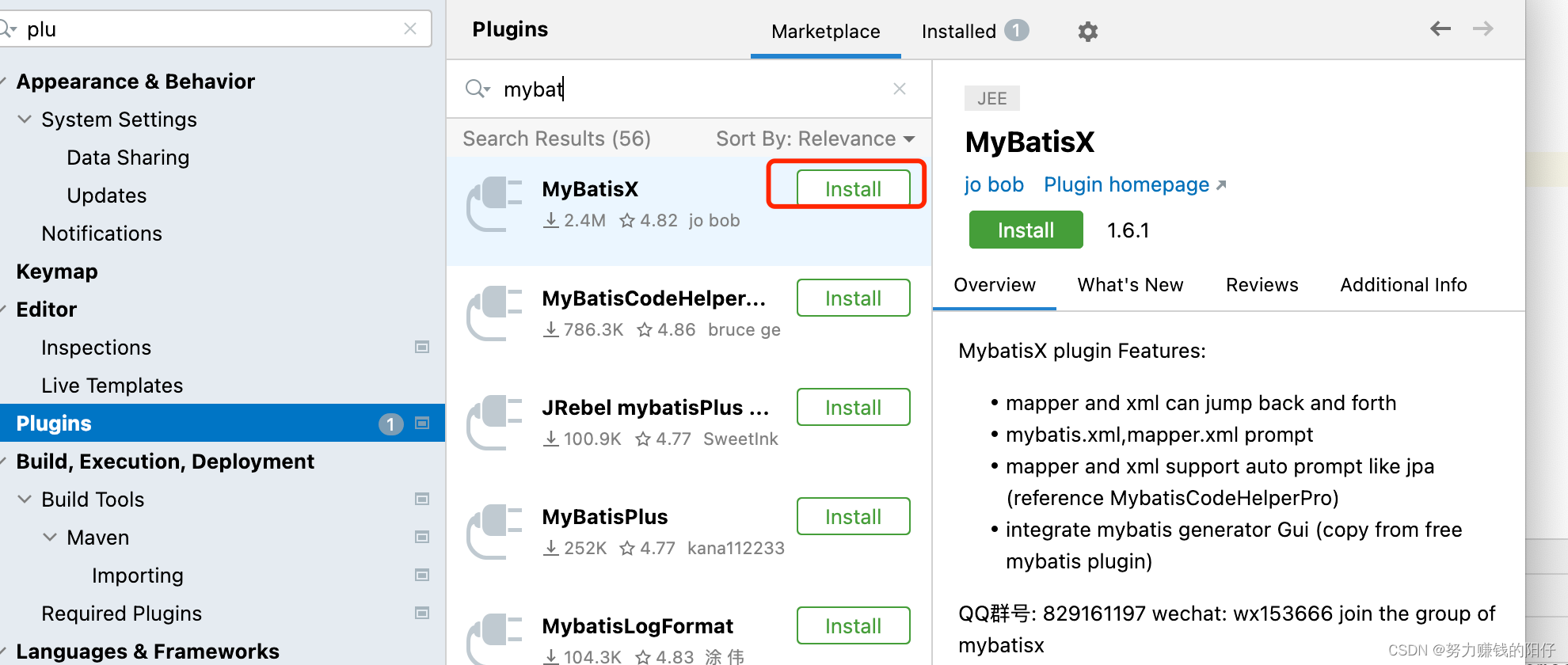Select Importing under Maven
This screenshot has height=665, width=1568.
pyautogui.click(x=137, y=576)
